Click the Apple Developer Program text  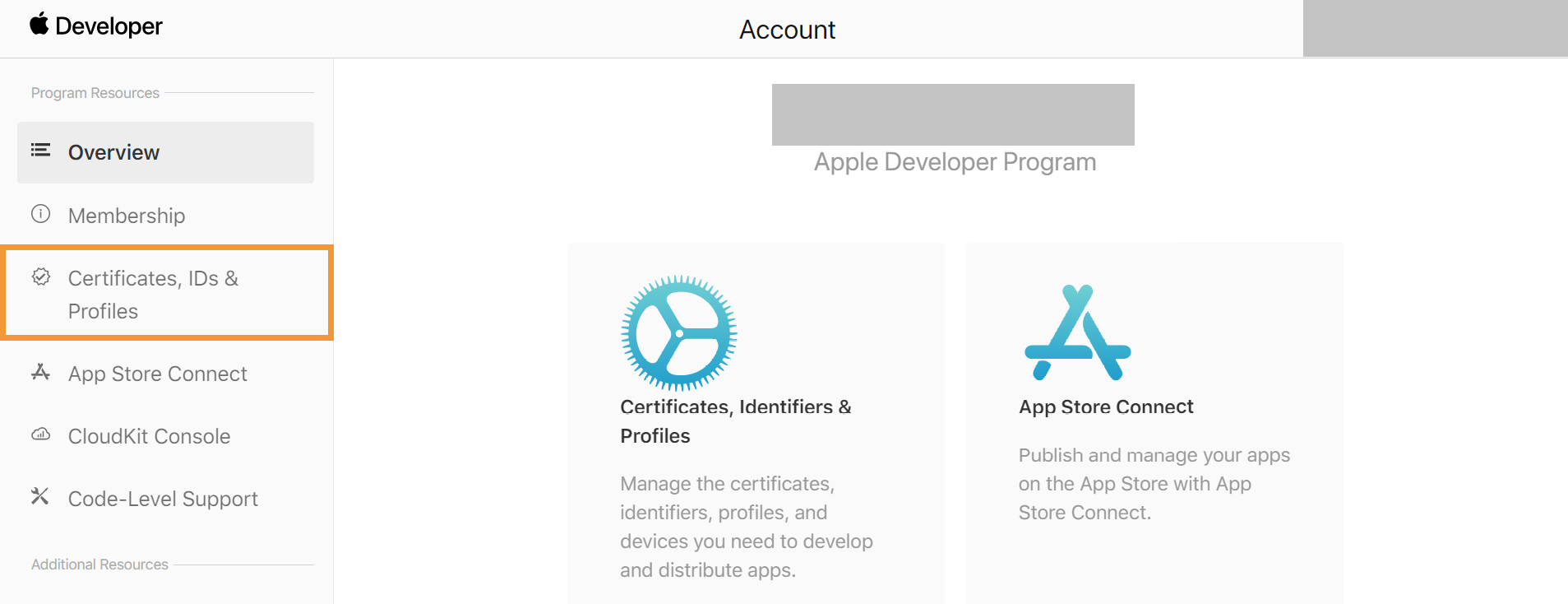[955, 162]
